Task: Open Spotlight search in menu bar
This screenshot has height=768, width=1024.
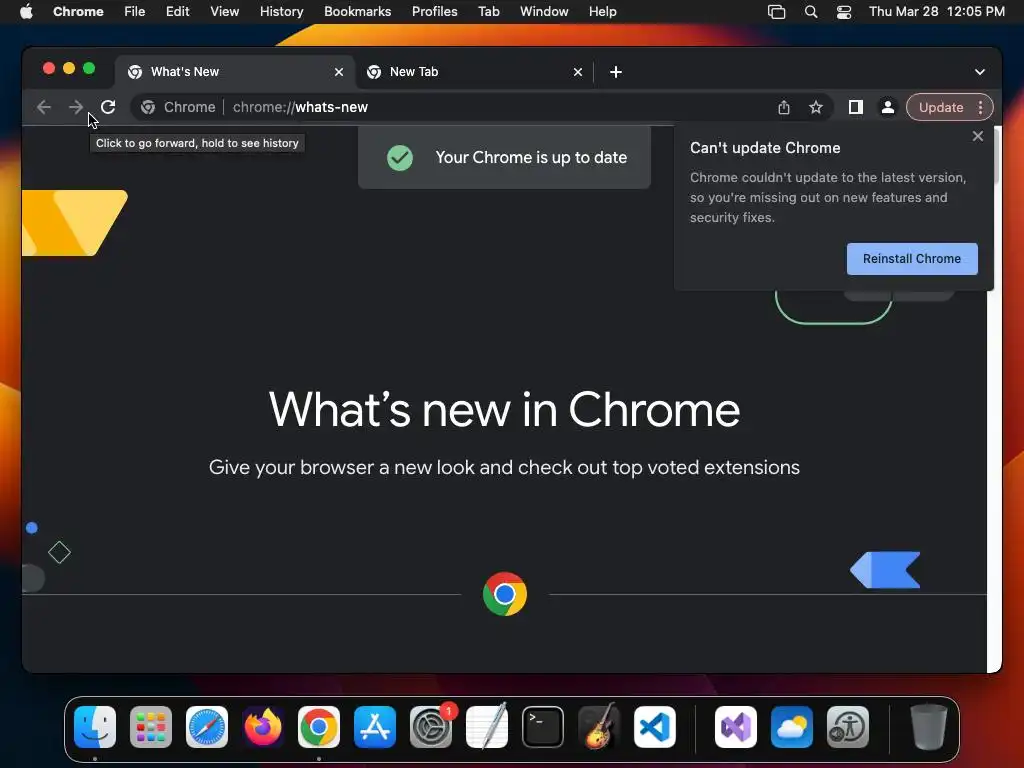Action: point(810,12)
